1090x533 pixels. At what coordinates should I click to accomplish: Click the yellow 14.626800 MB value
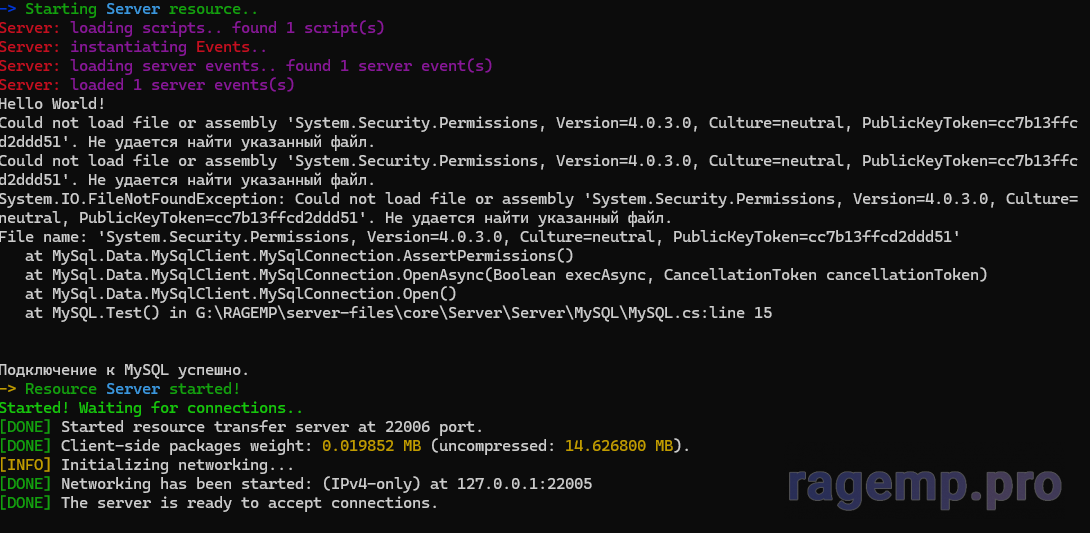pos(619,446)
